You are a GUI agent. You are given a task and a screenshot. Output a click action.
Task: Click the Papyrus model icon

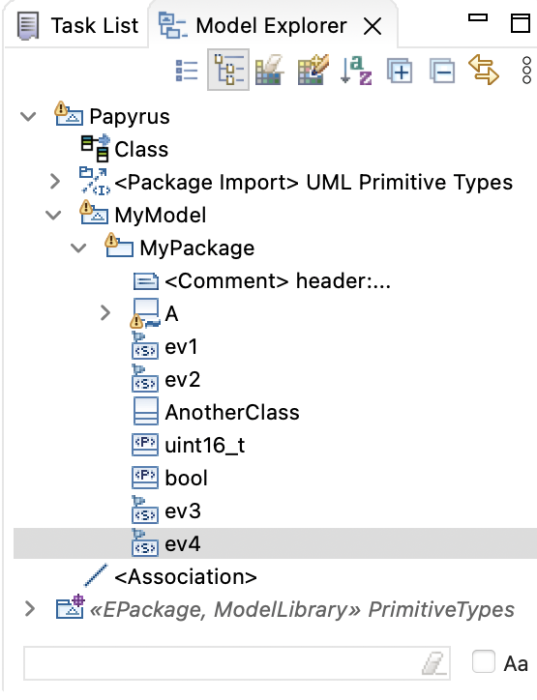(x=68, y=114)
